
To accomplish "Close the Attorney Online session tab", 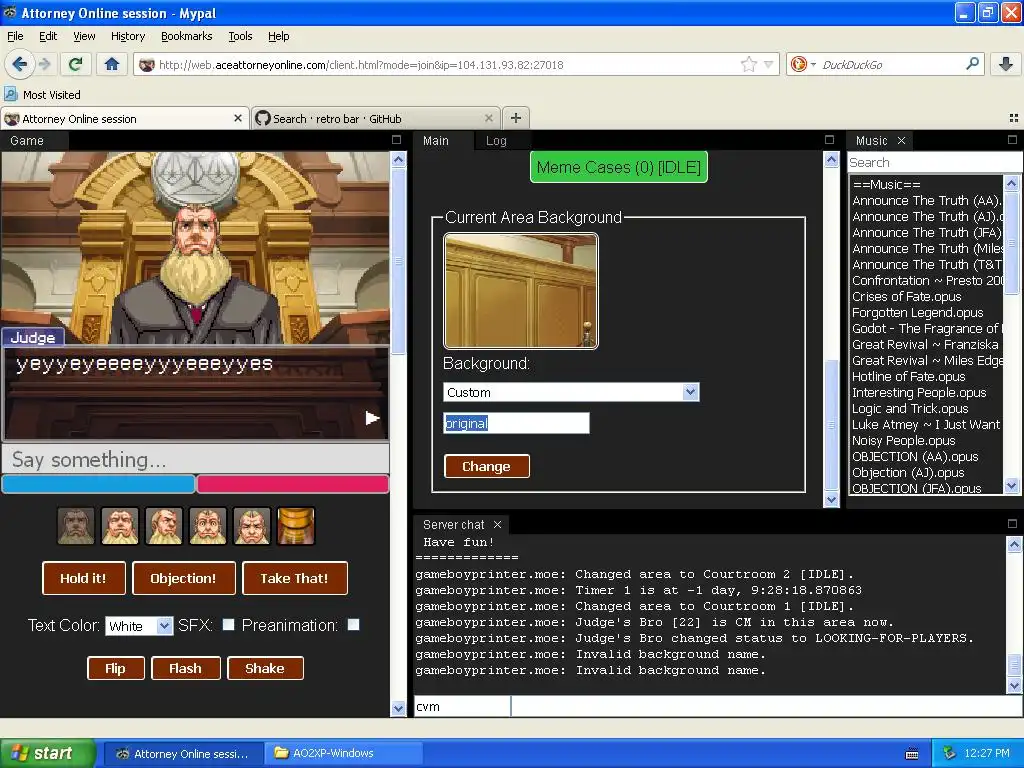I will pyautogui.click(x=238, y=118).
